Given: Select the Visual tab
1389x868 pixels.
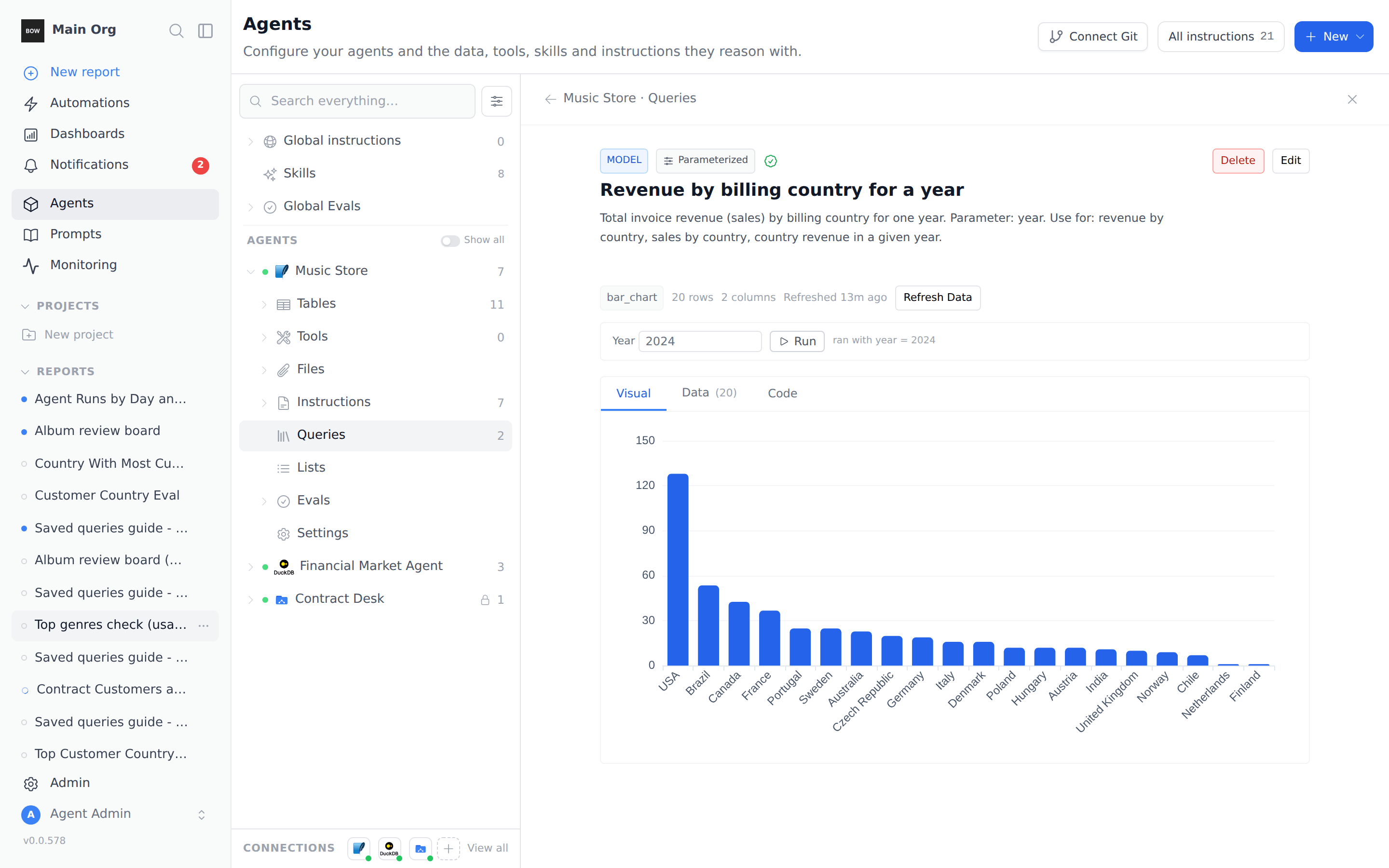Looking at the screenshot, I should tap(633, 394).
